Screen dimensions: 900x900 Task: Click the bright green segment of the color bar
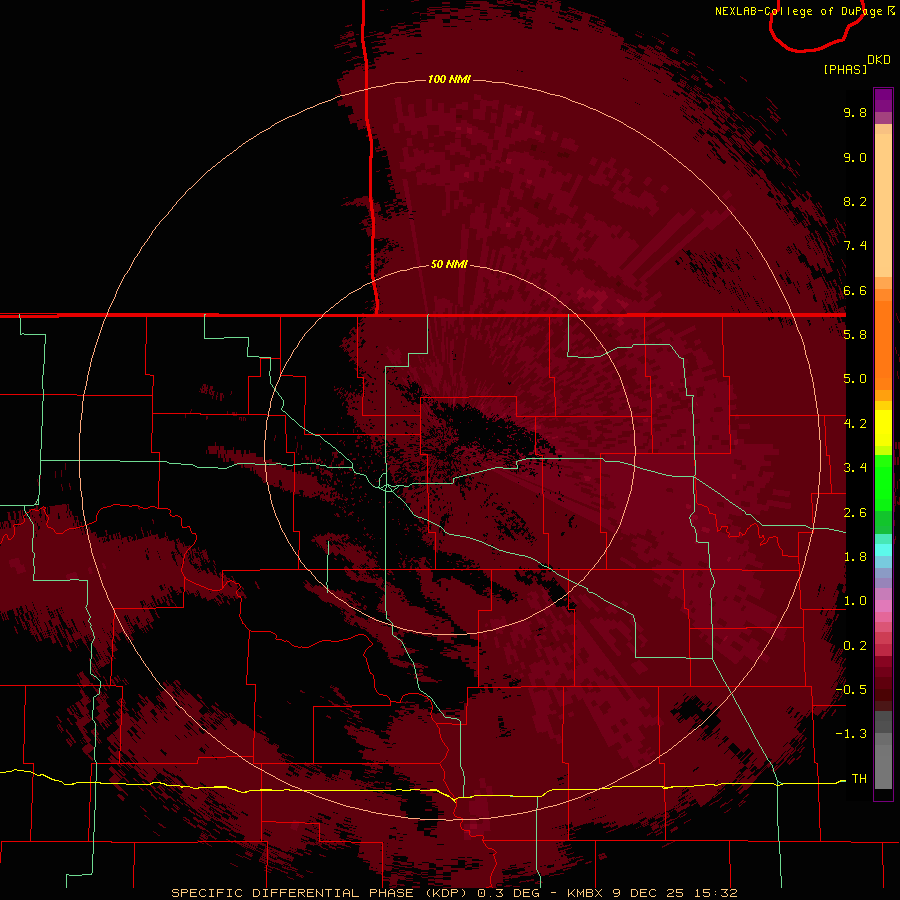883,483
